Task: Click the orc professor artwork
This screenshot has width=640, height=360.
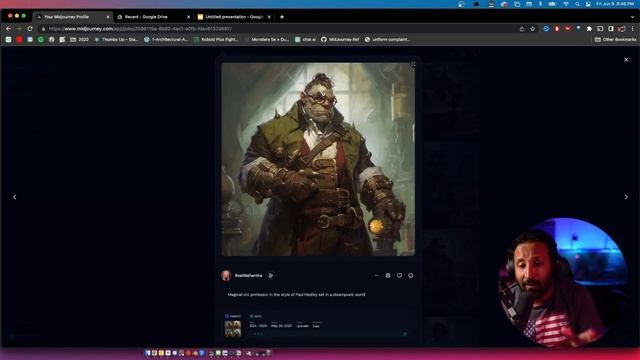Action: (x=318, y=159)
